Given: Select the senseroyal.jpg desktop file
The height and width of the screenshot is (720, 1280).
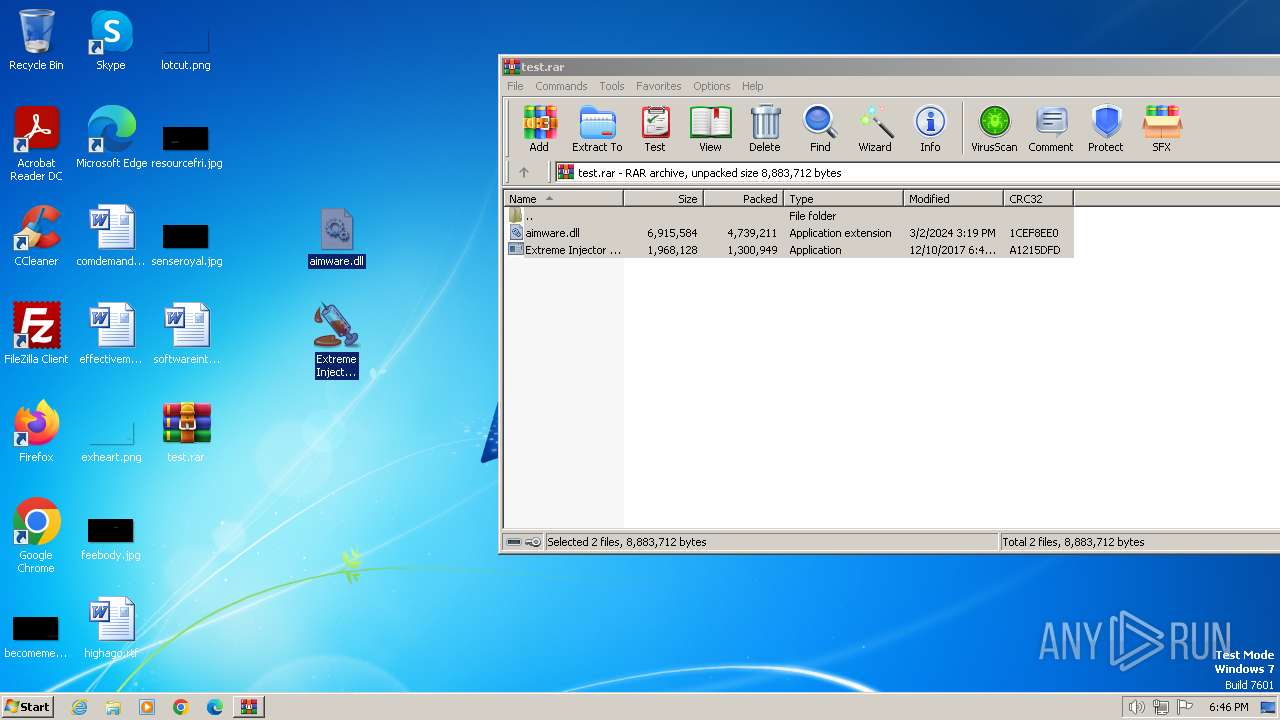Looking at the screenshot, I should [x=186, y=244].
